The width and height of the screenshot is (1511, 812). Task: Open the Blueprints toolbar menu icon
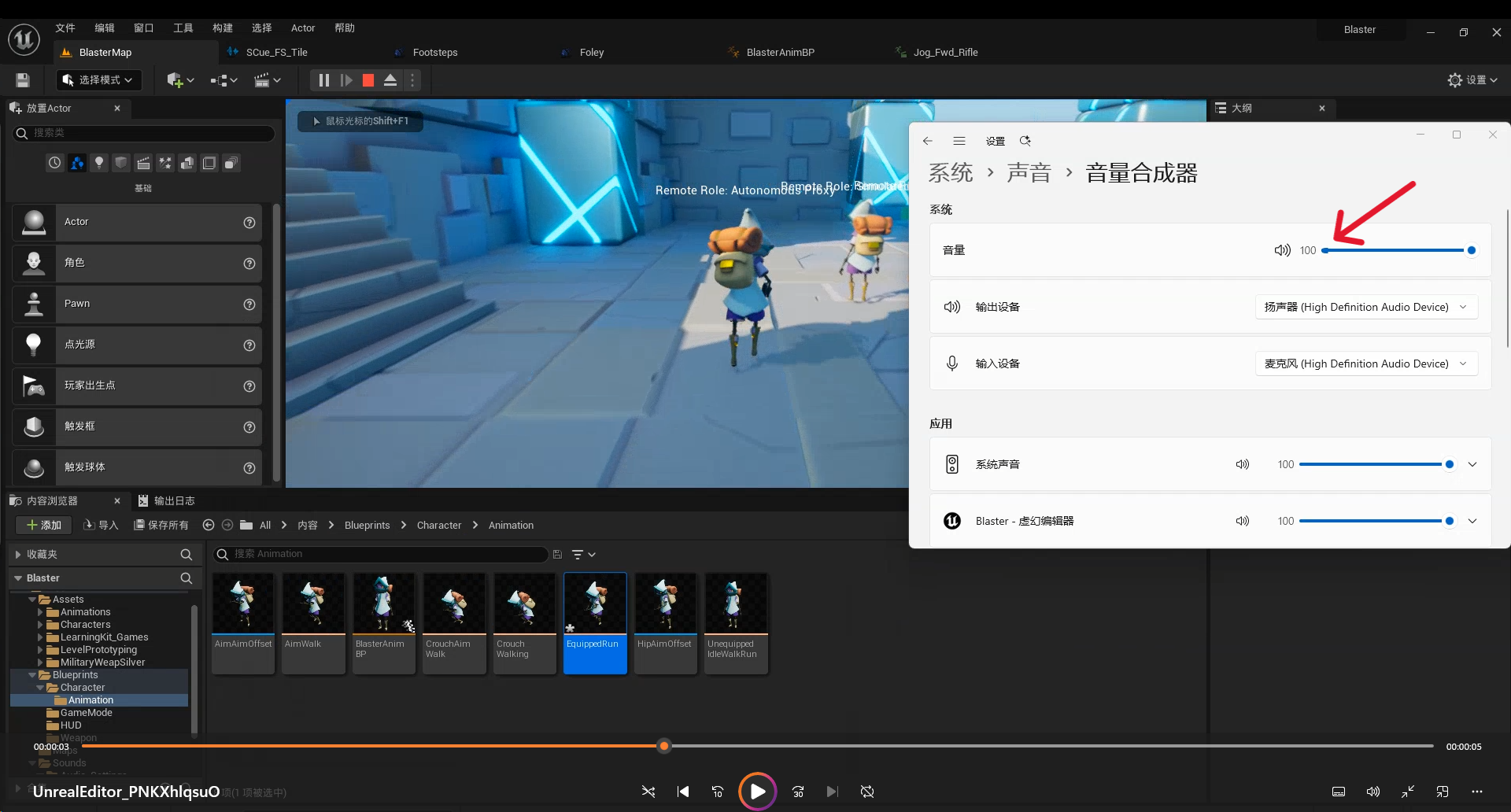(x=224, y=80)
